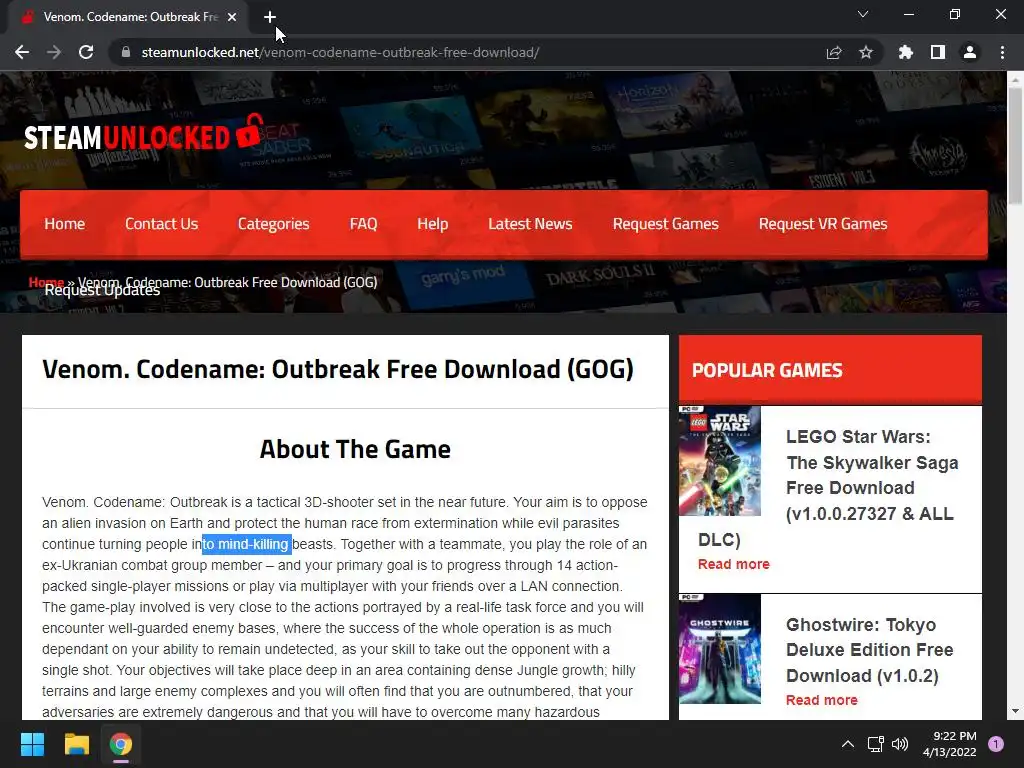Open the Help menu item
The image size is (1024, 768).
[432, 224]
